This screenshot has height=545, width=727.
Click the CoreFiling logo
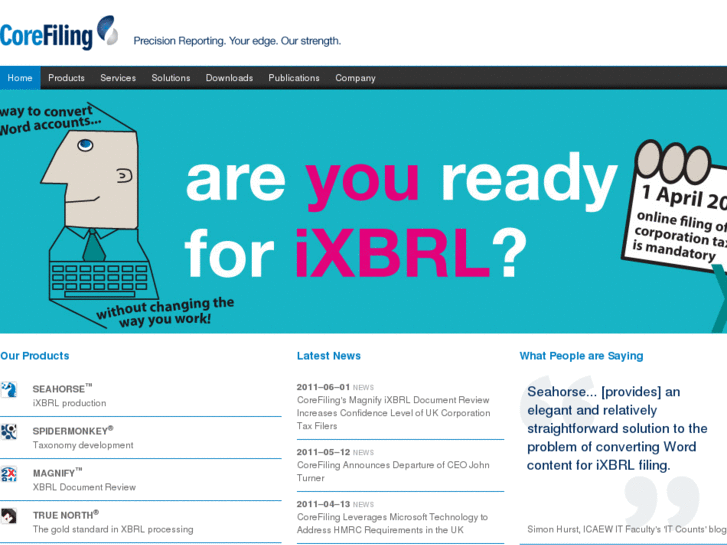point(59,32)
